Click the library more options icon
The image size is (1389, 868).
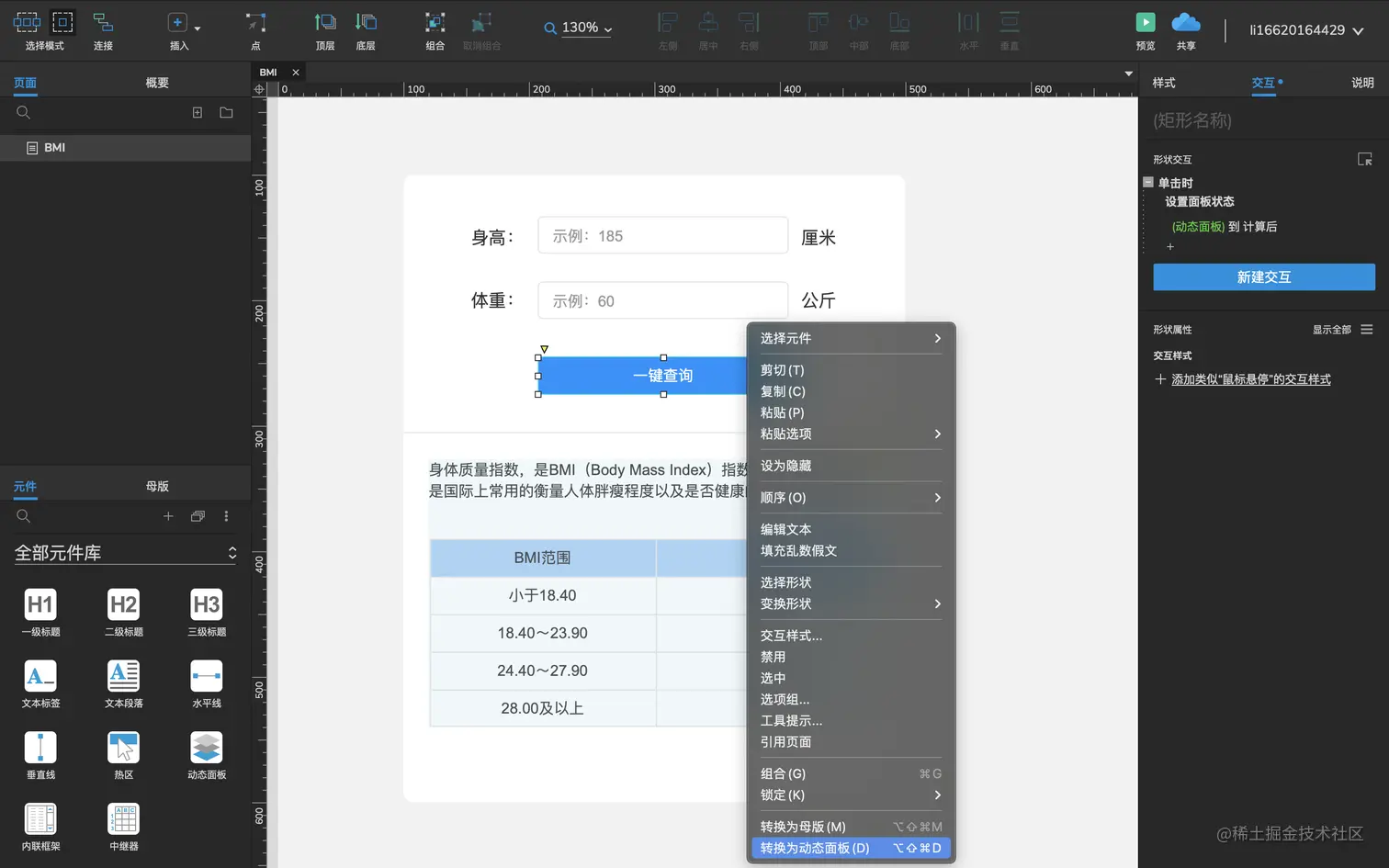point(226,516)
